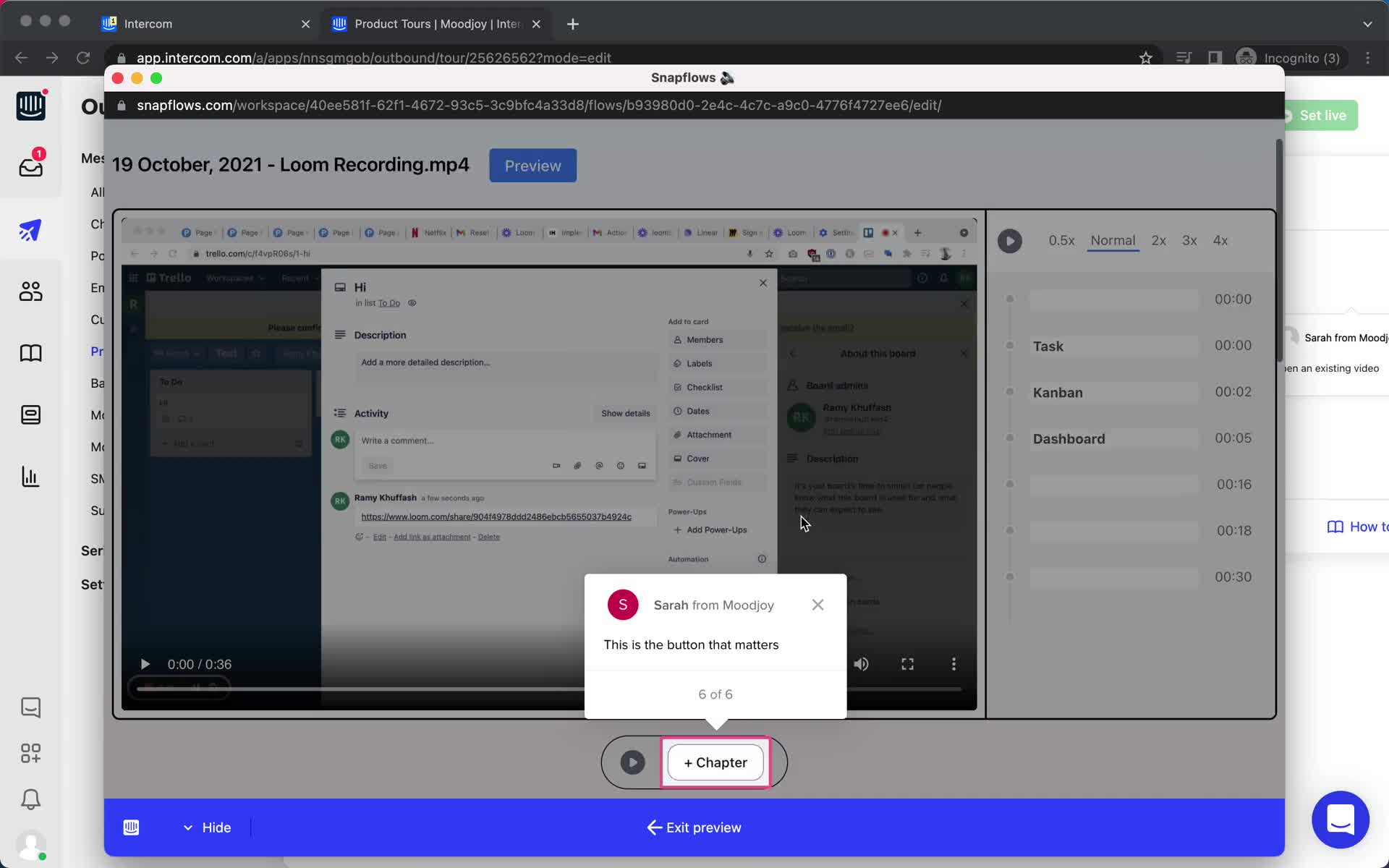Bookmark this page with the star icon
Viewport: 1389px width, 868px height.
1145,58
